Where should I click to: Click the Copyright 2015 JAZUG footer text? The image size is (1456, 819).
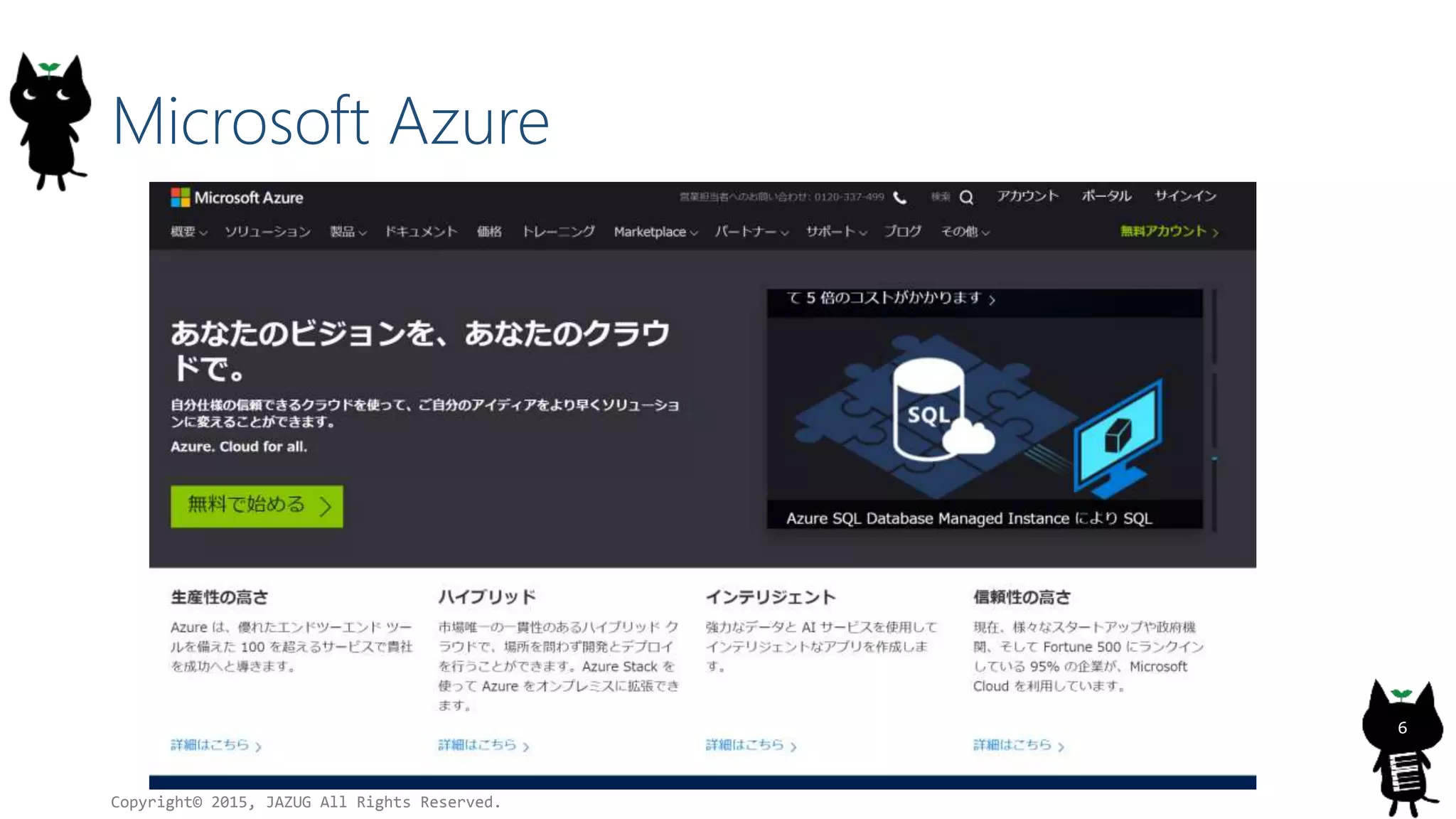click(306, 802)
